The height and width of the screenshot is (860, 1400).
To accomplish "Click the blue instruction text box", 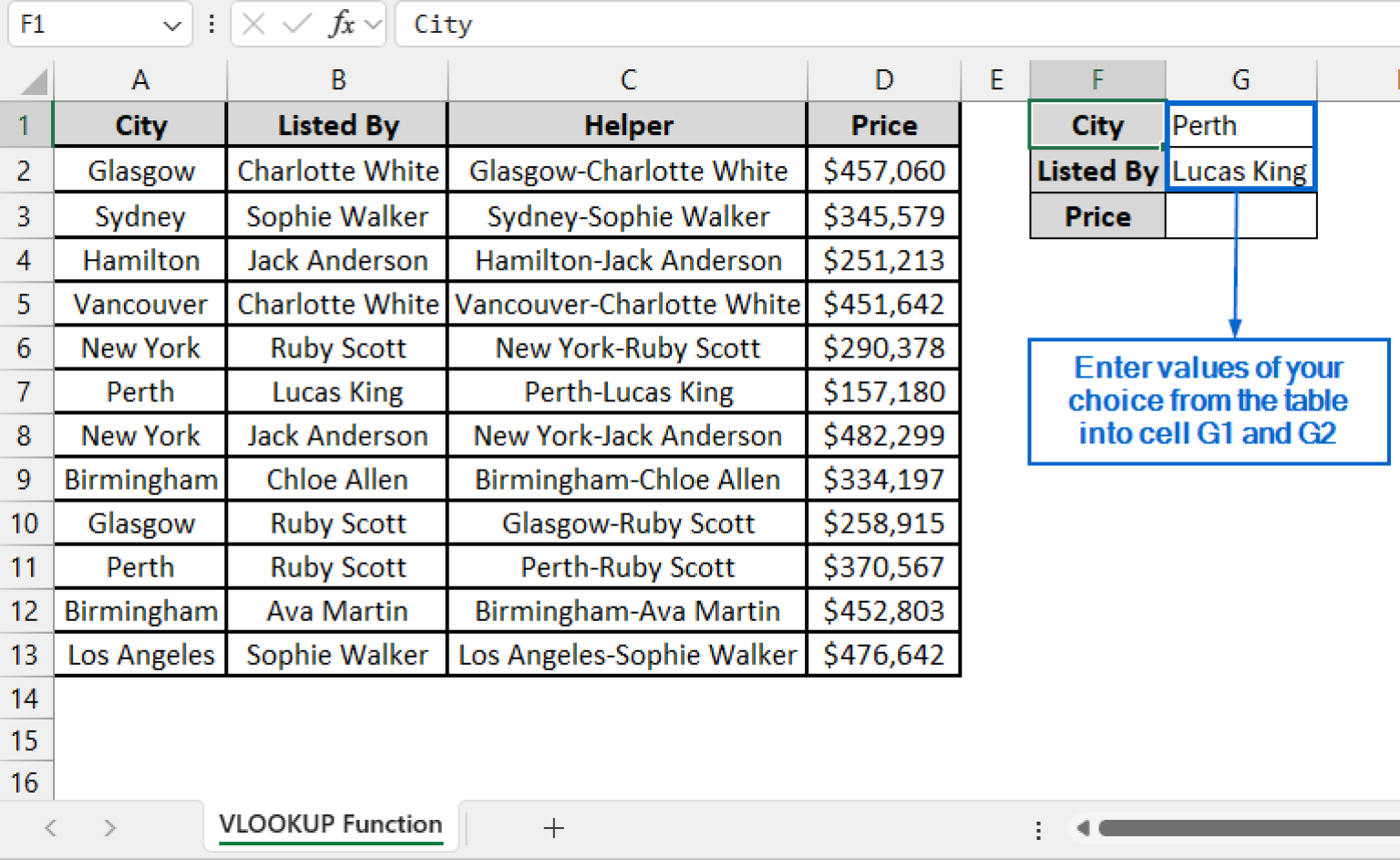I will 1209,401.
